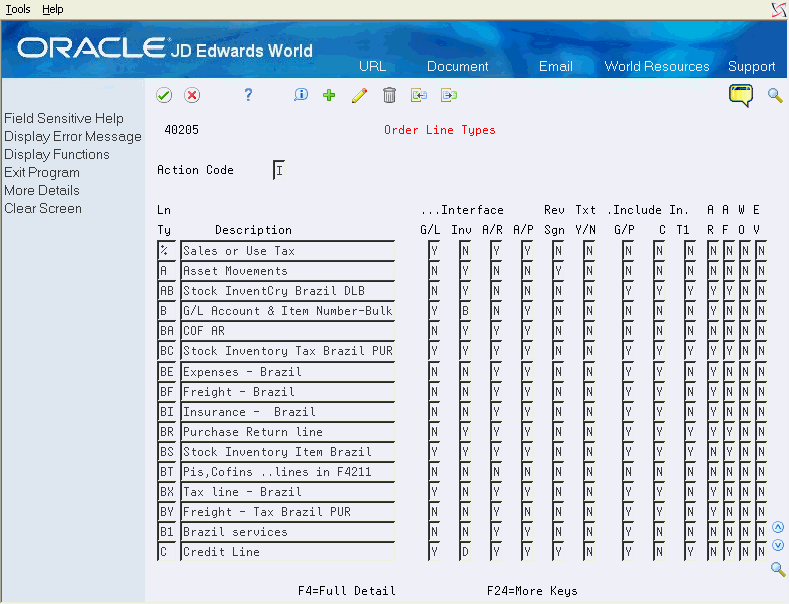The height and width of the screenshot is (604, 789).
Task: Click Stock Inventory Item Brazil field
Action: (288, 451)
